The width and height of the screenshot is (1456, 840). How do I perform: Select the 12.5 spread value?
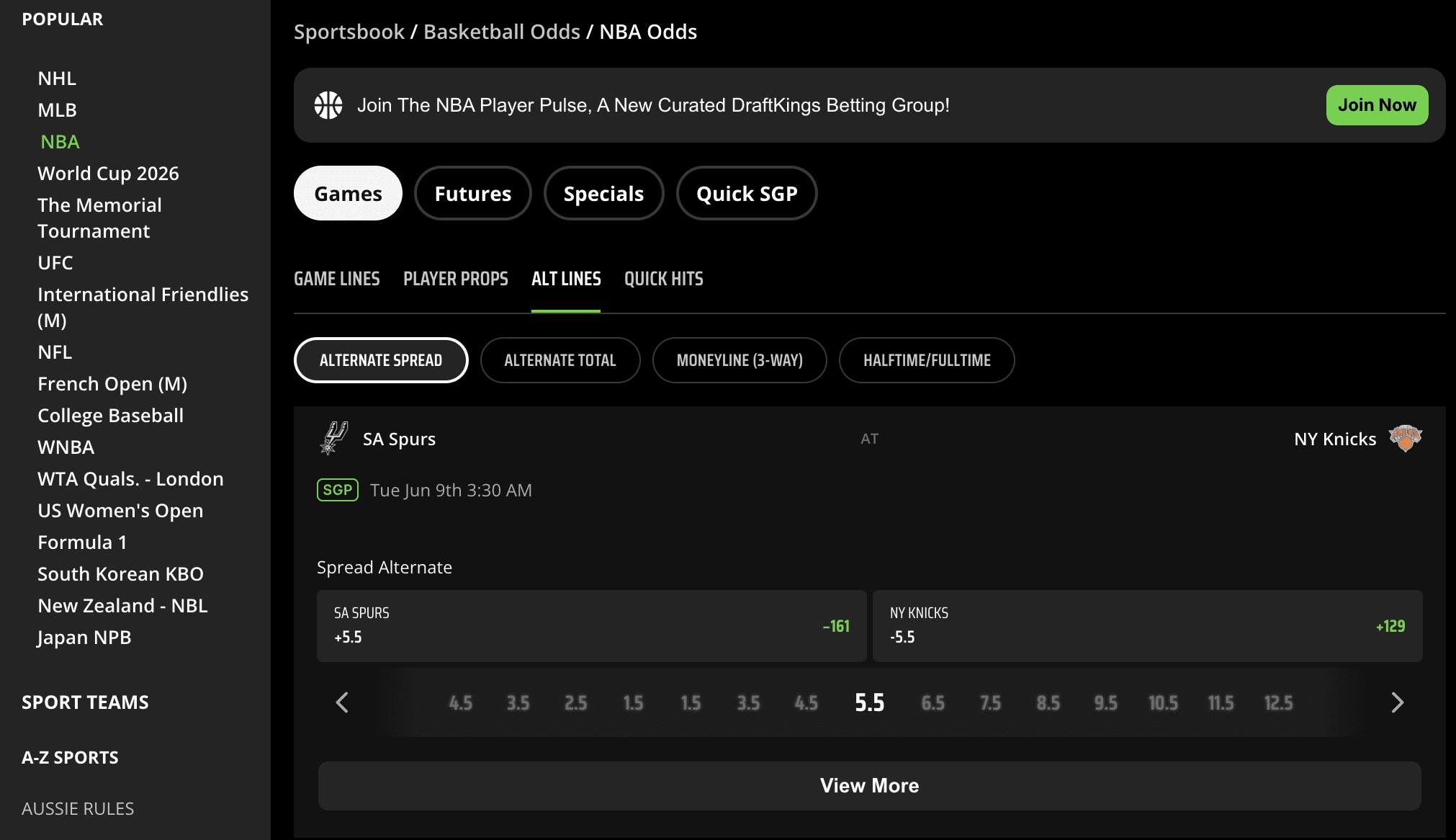(1279, 703)
